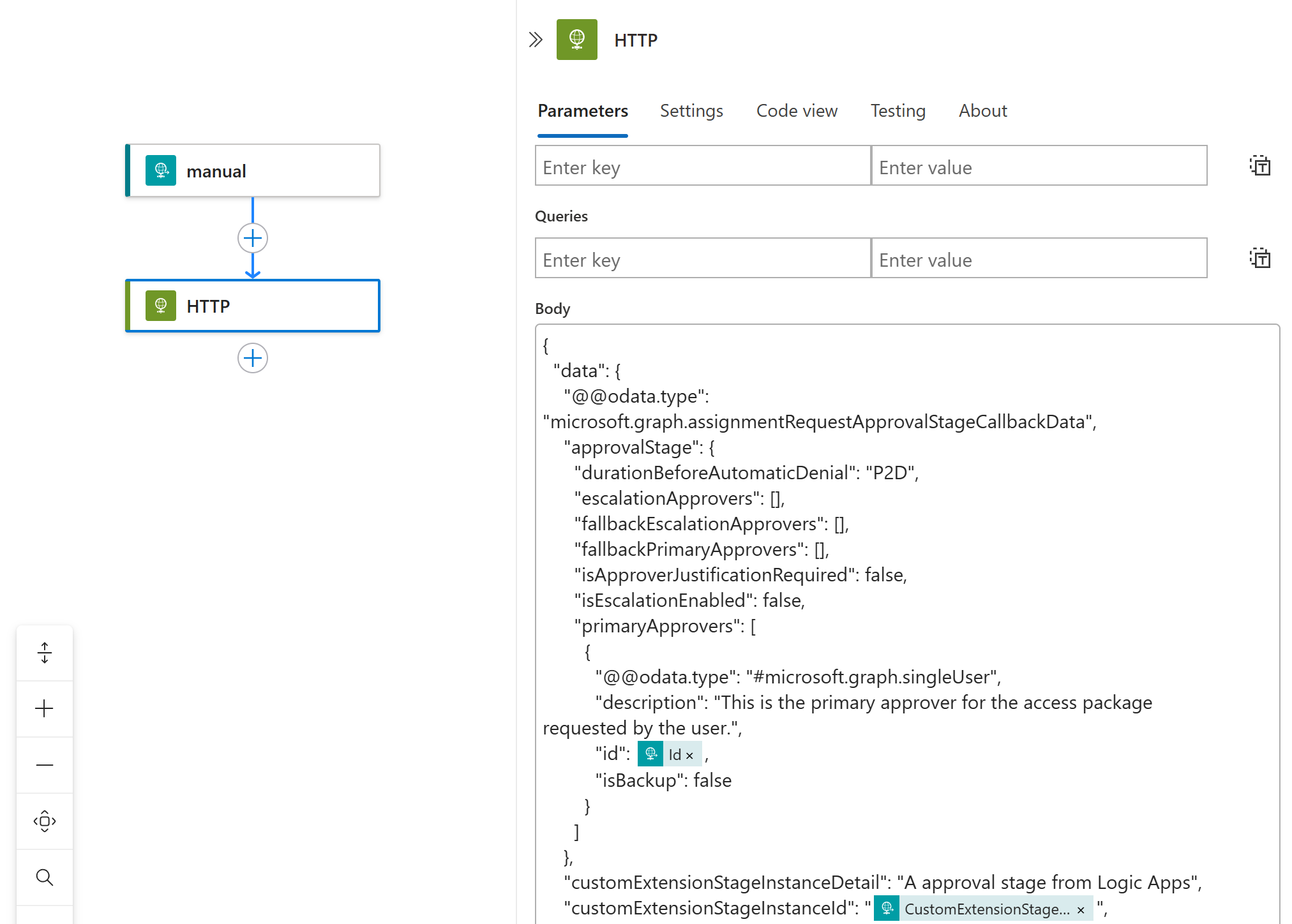Open the Code view tab
This screenshot has height=924, width=1292.
[796, 111]
